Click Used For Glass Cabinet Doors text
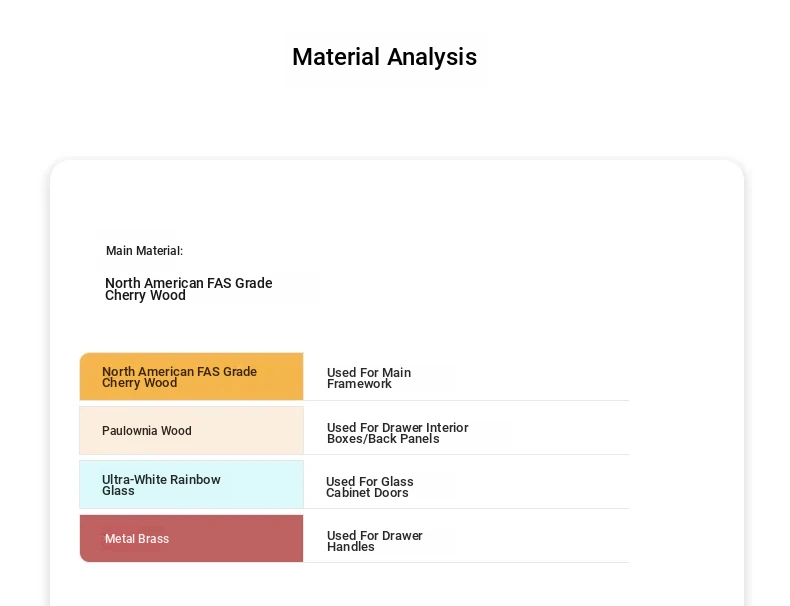The image size is (790, 606). point(369,487)
